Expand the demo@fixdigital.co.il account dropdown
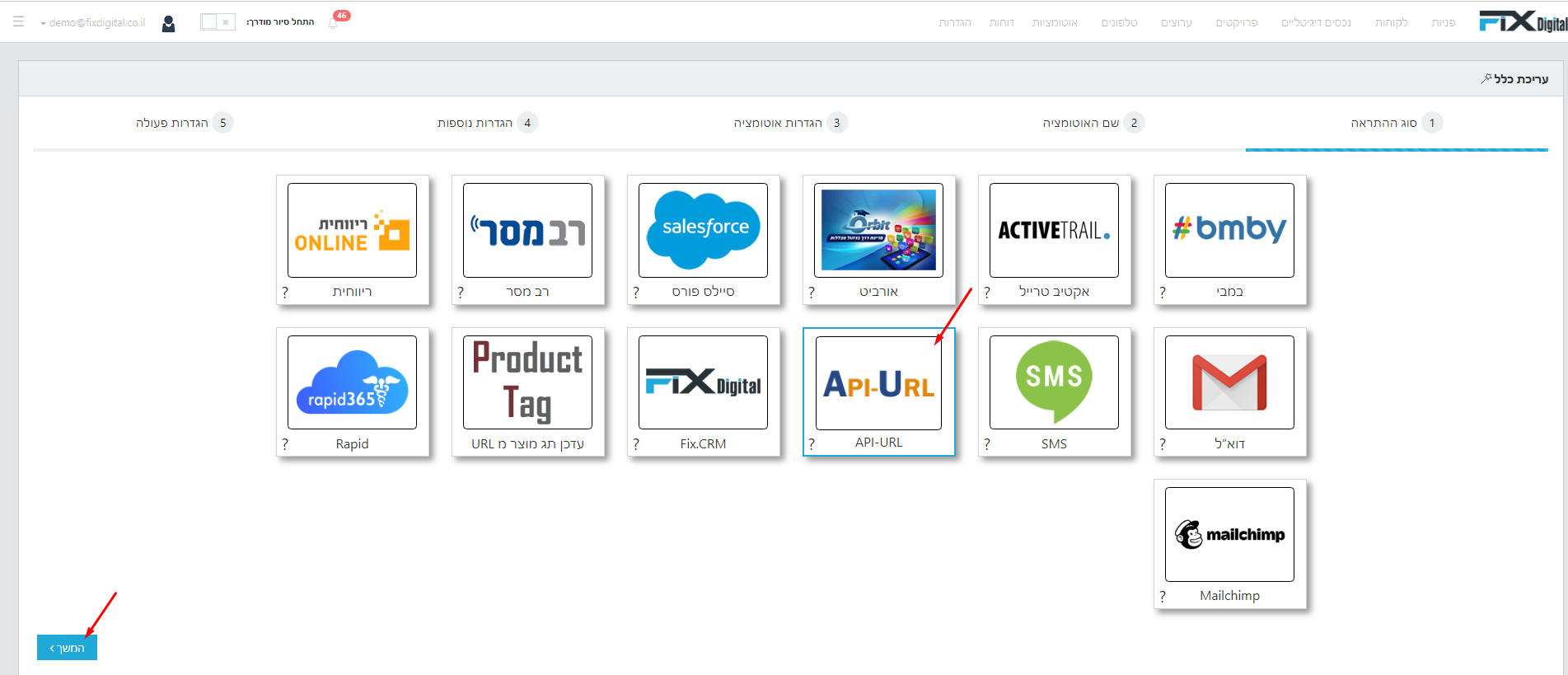 92,22
